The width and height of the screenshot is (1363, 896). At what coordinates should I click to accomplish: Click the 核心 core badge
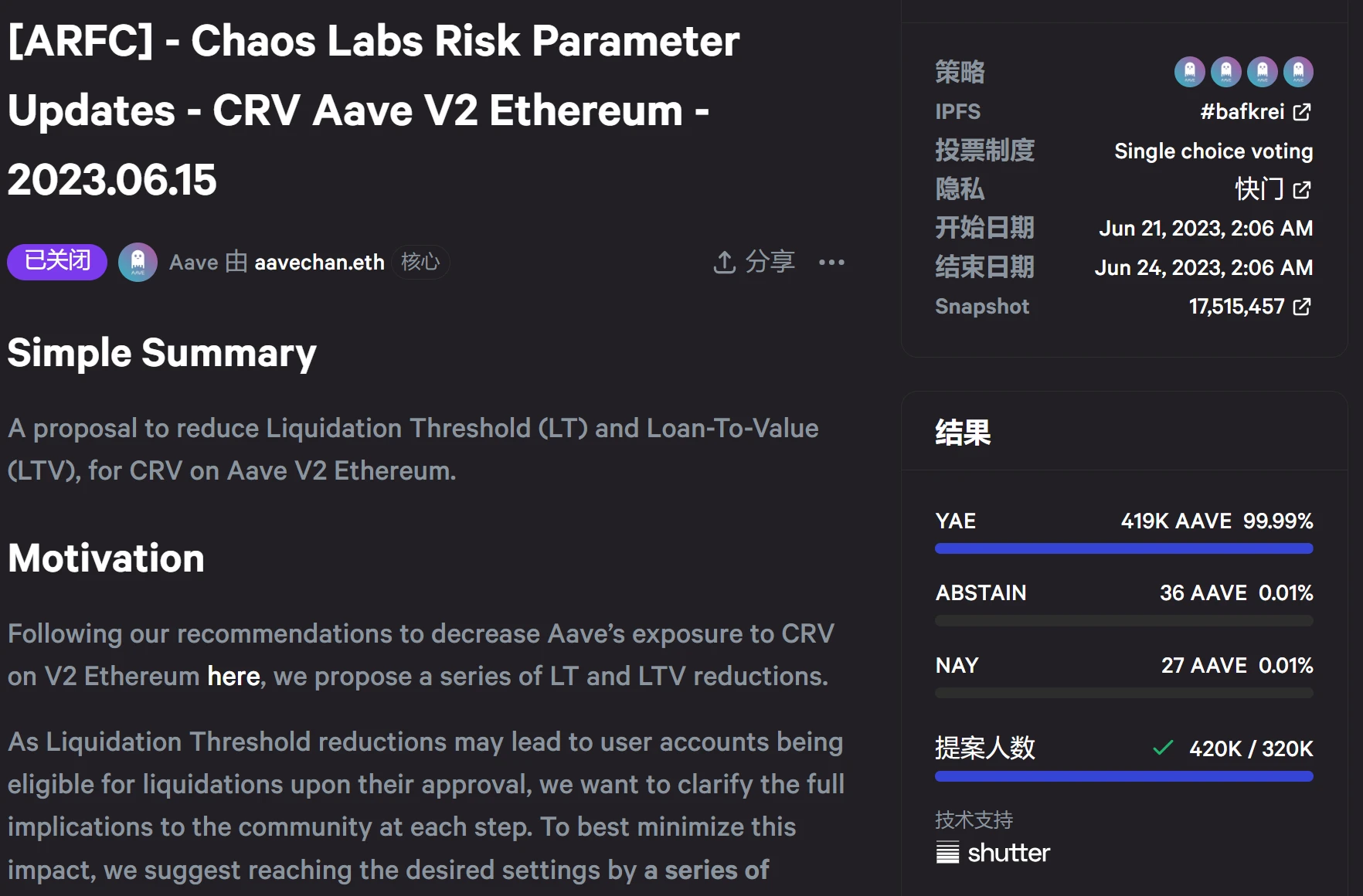[420, 263]
